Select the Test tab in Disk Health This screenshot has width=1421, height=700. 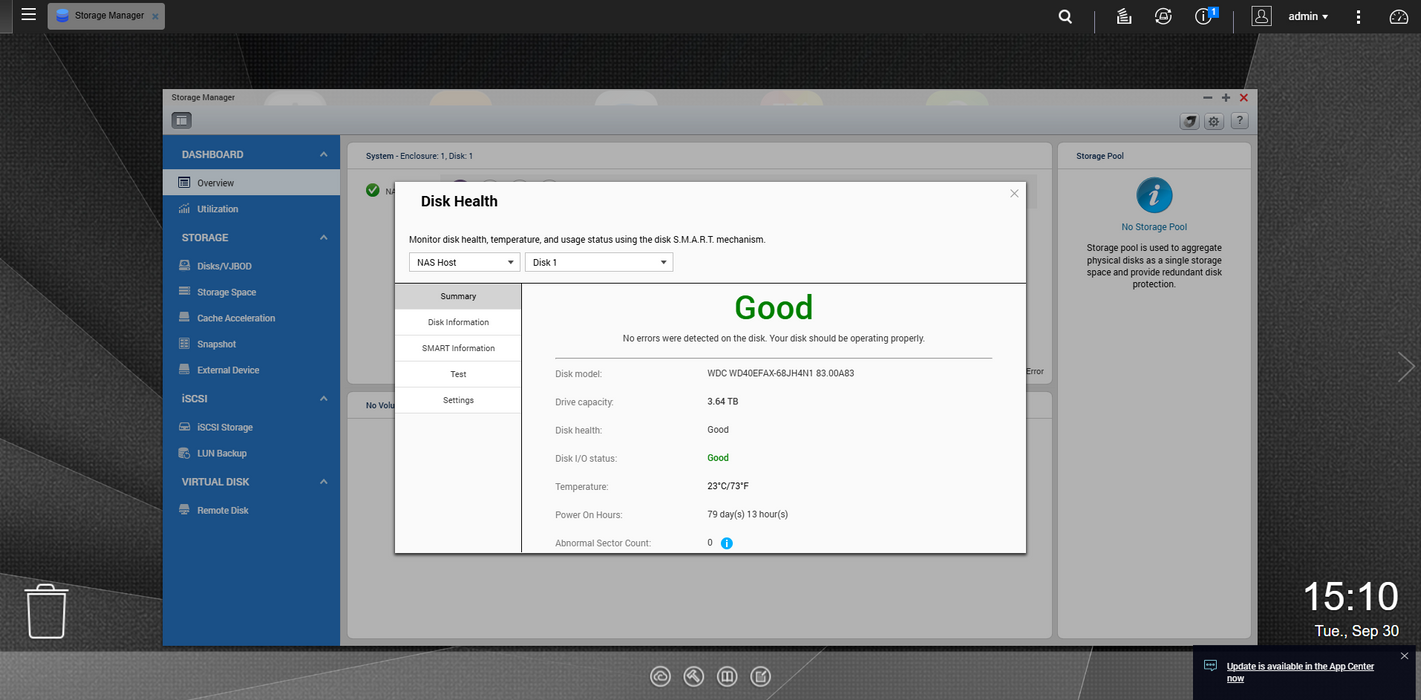[458, 374]
